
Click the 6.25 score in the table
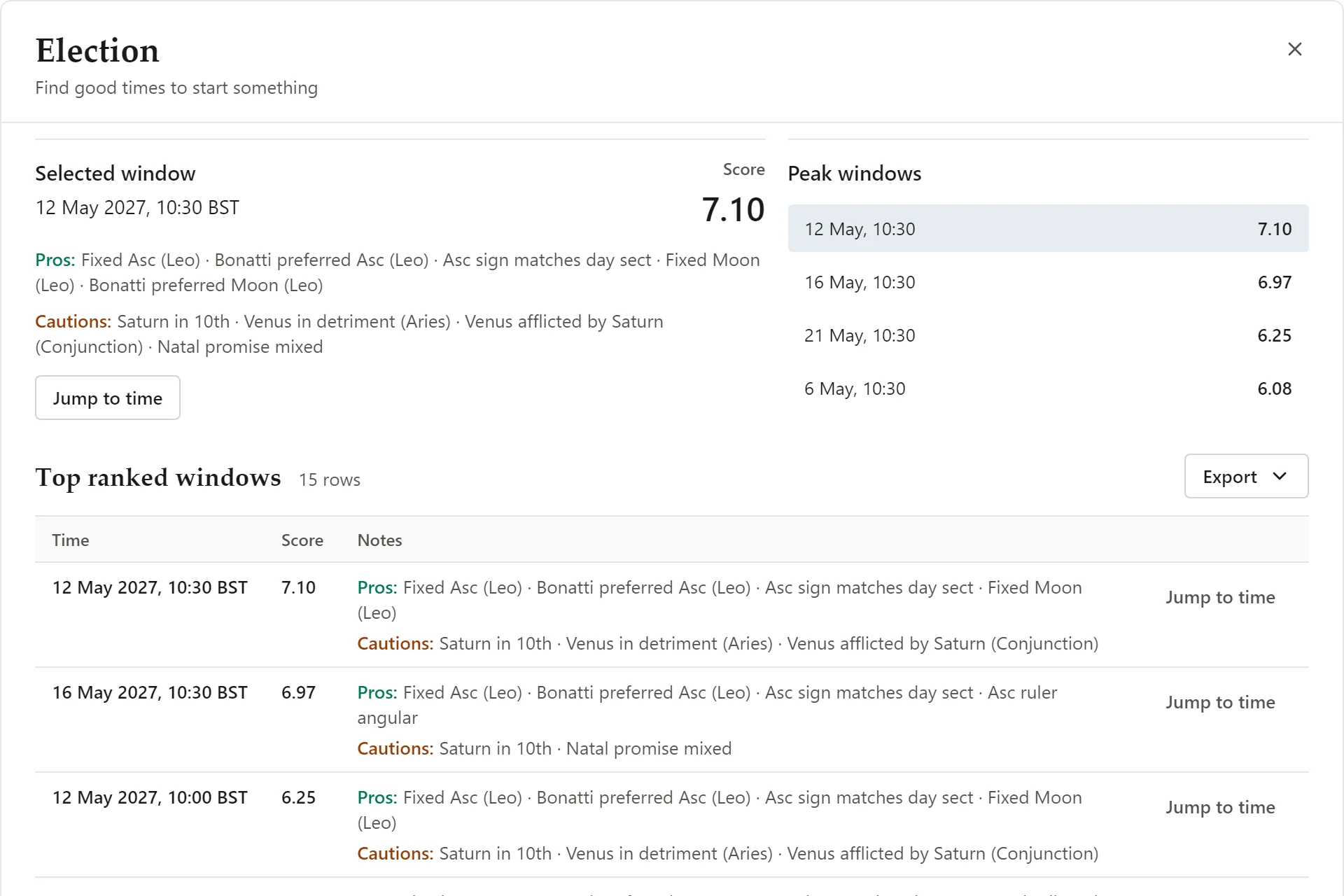[298, 797]
